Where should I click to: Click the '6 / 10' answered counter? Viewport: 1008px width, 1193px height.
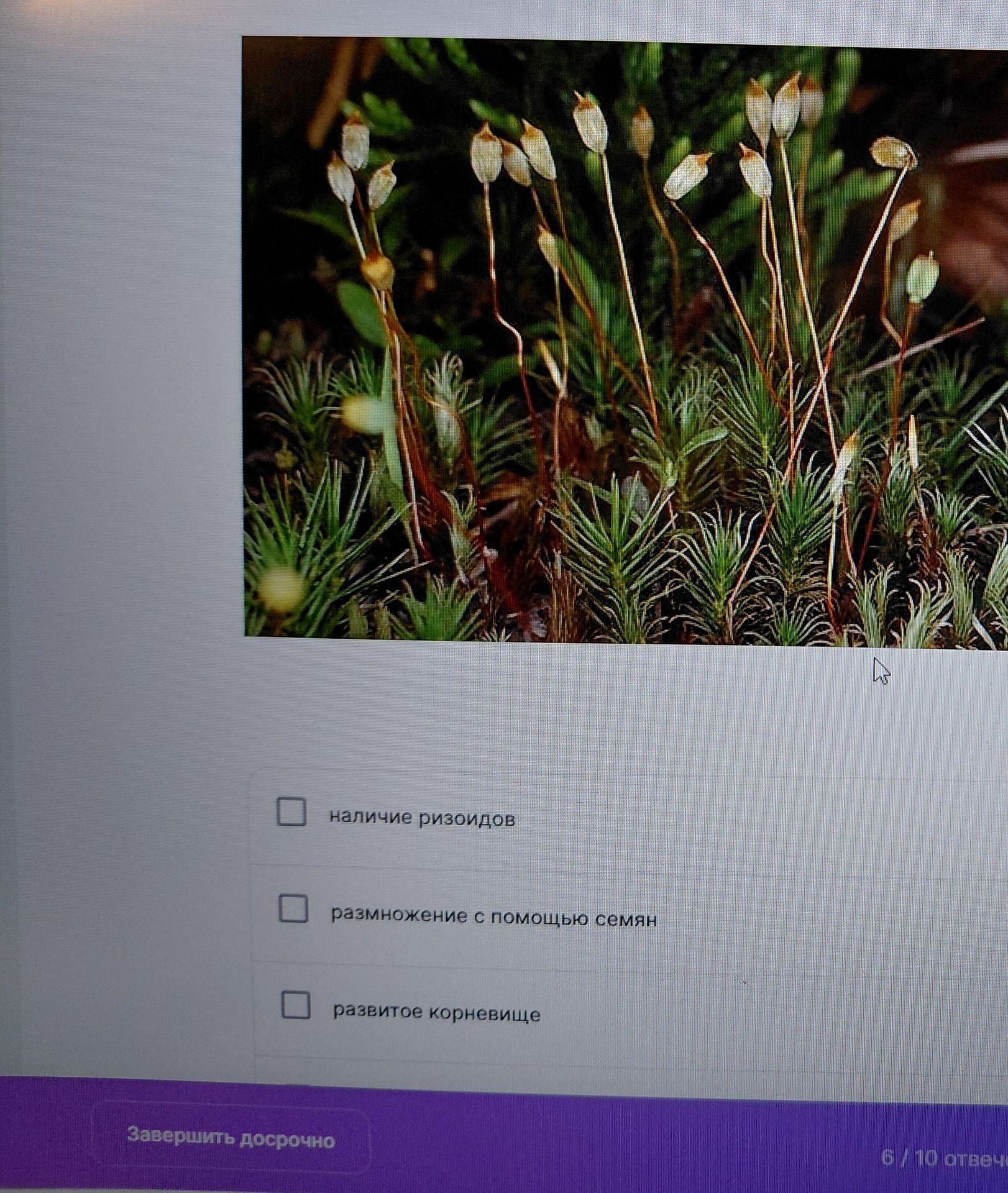944,1158
